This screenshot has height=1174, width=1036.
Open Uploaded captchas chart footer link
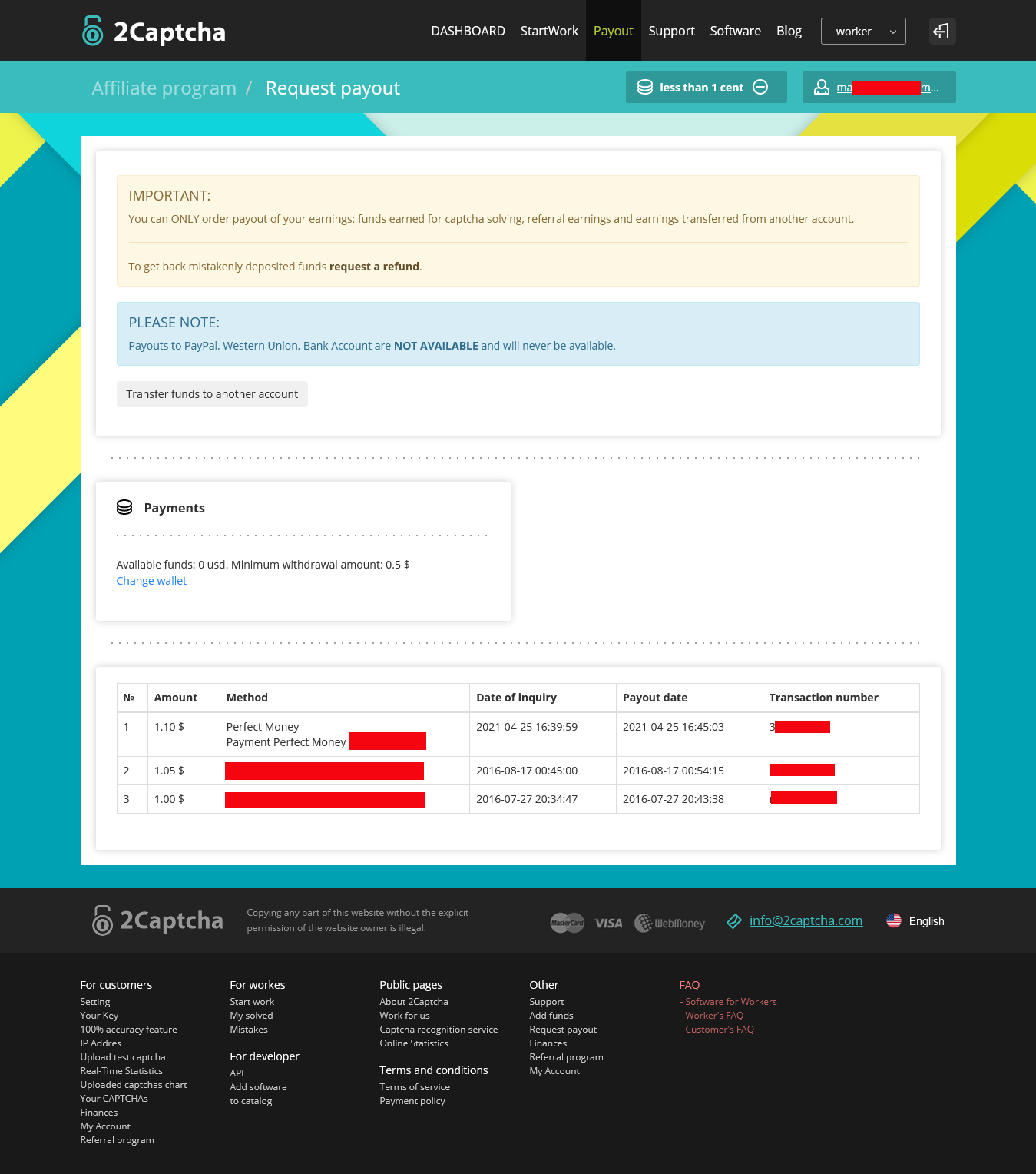click(134, 1085)
